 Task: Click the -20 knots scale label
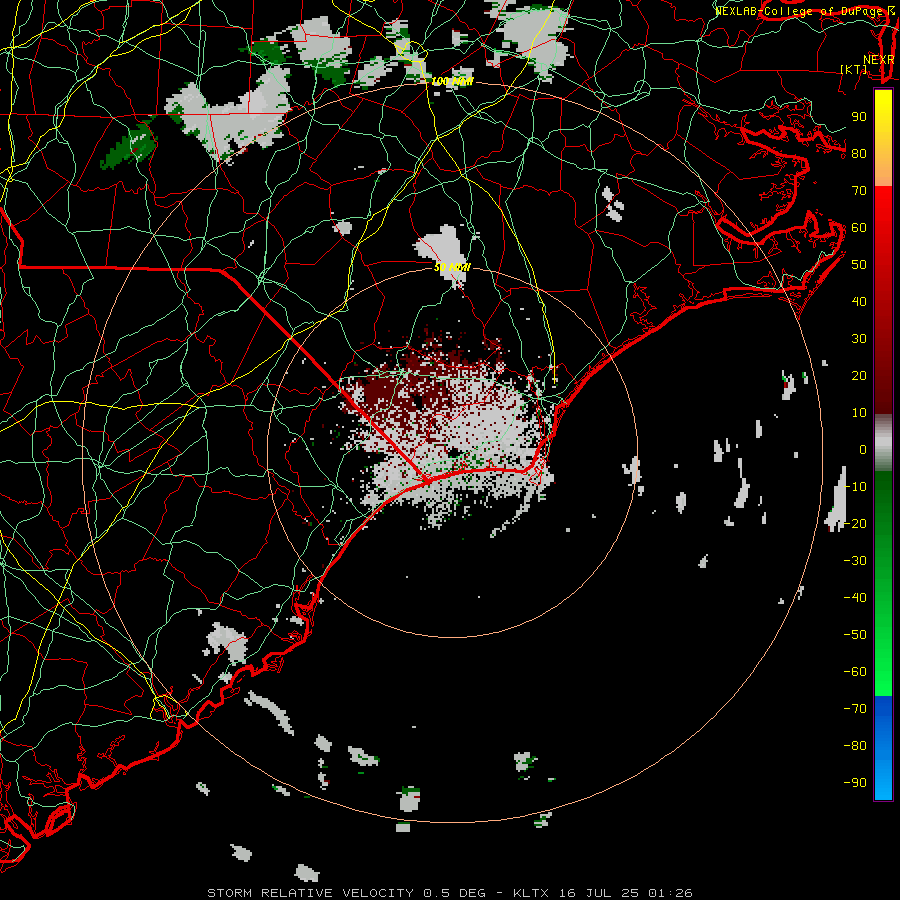(x=855, y=524)
